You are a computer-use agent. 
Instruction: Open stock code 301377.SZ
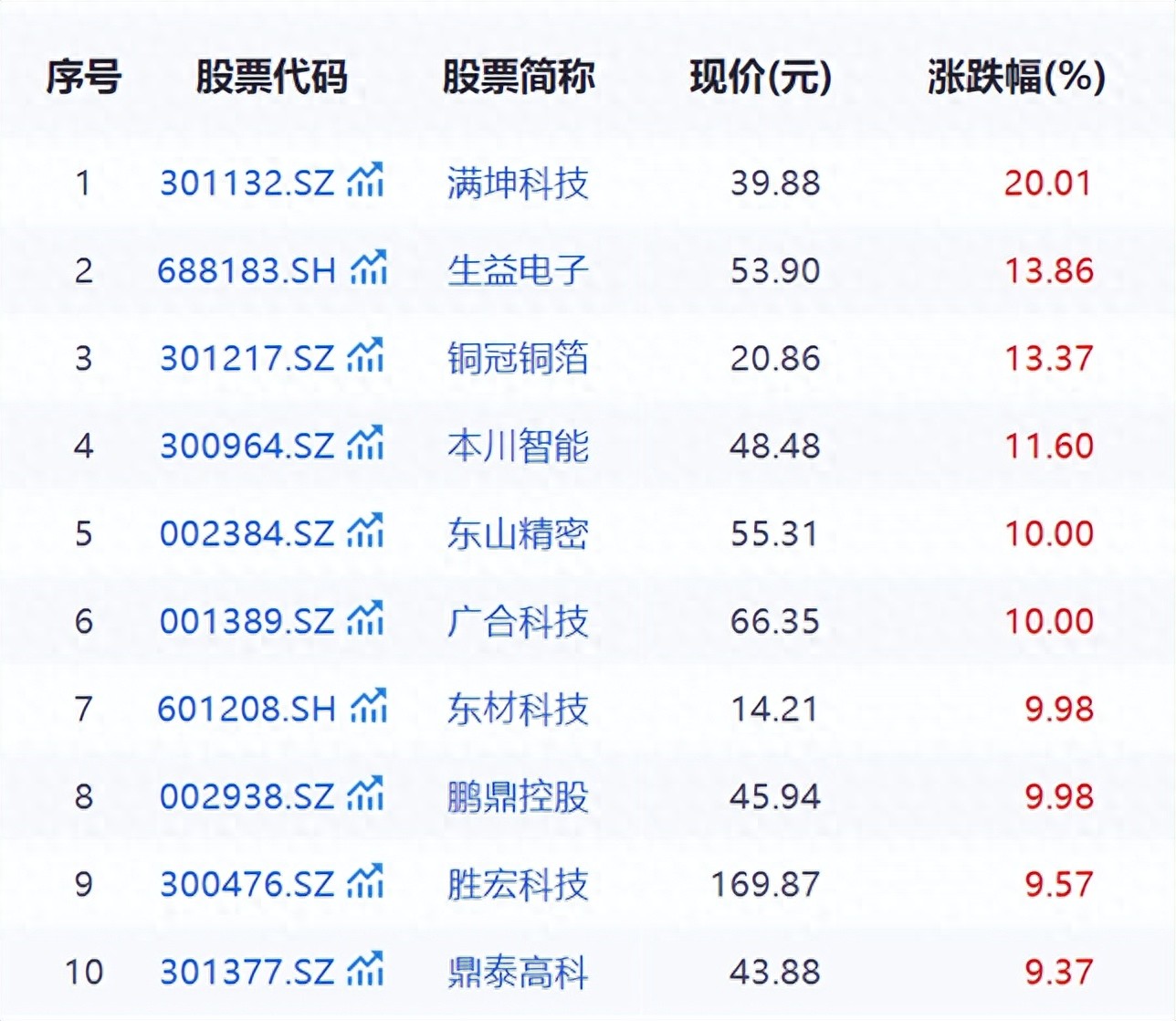[x=247, y=972]
